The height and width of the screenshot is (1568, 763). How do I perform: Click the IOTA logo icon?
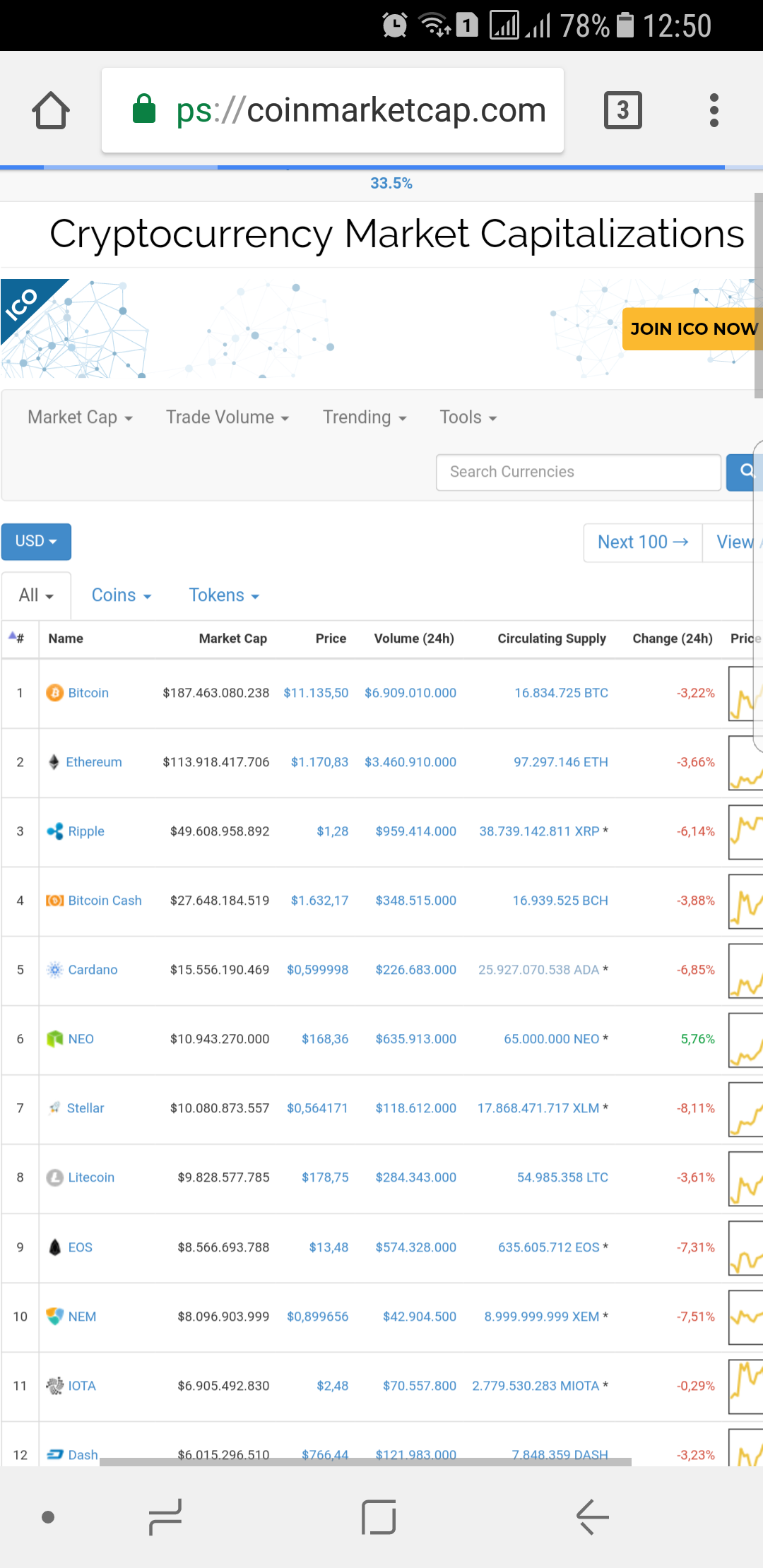pyautogui.click(x=54, y=1386)
